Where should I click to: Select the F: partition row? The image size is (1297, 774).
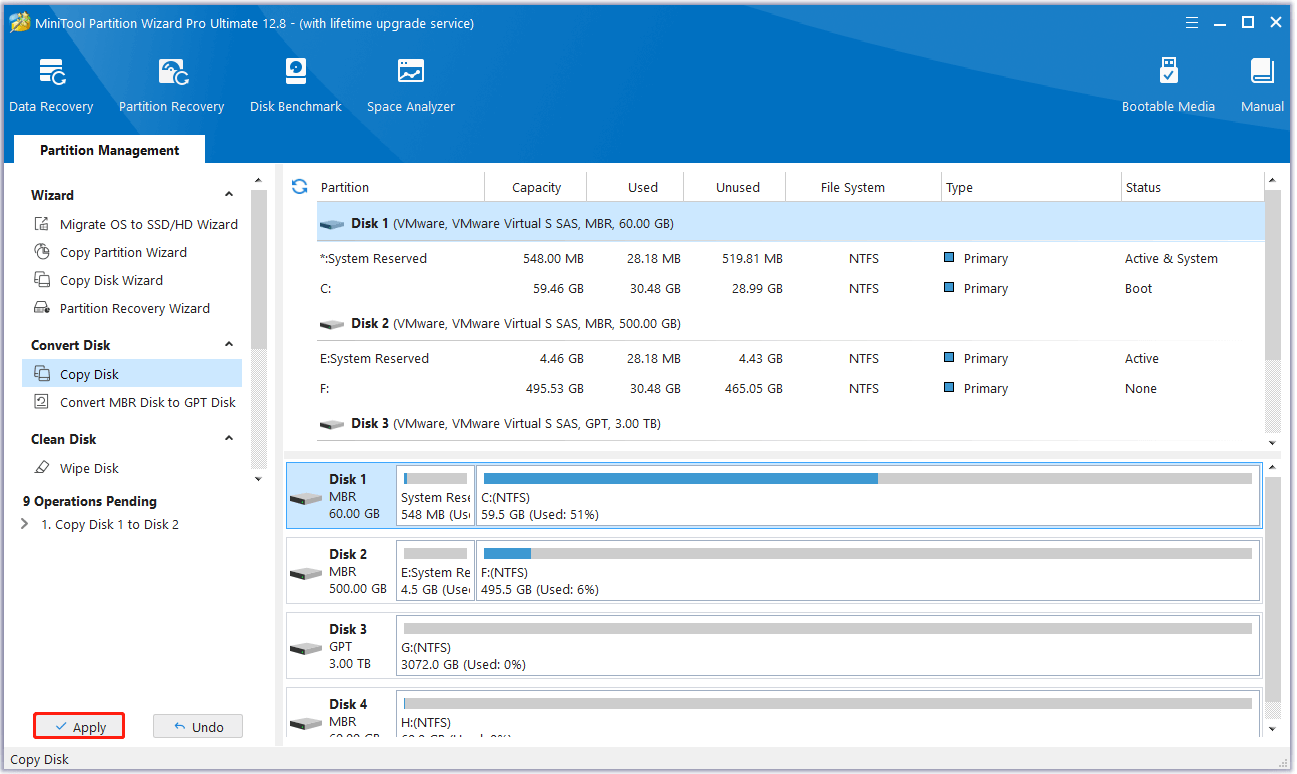pos(790,388)
